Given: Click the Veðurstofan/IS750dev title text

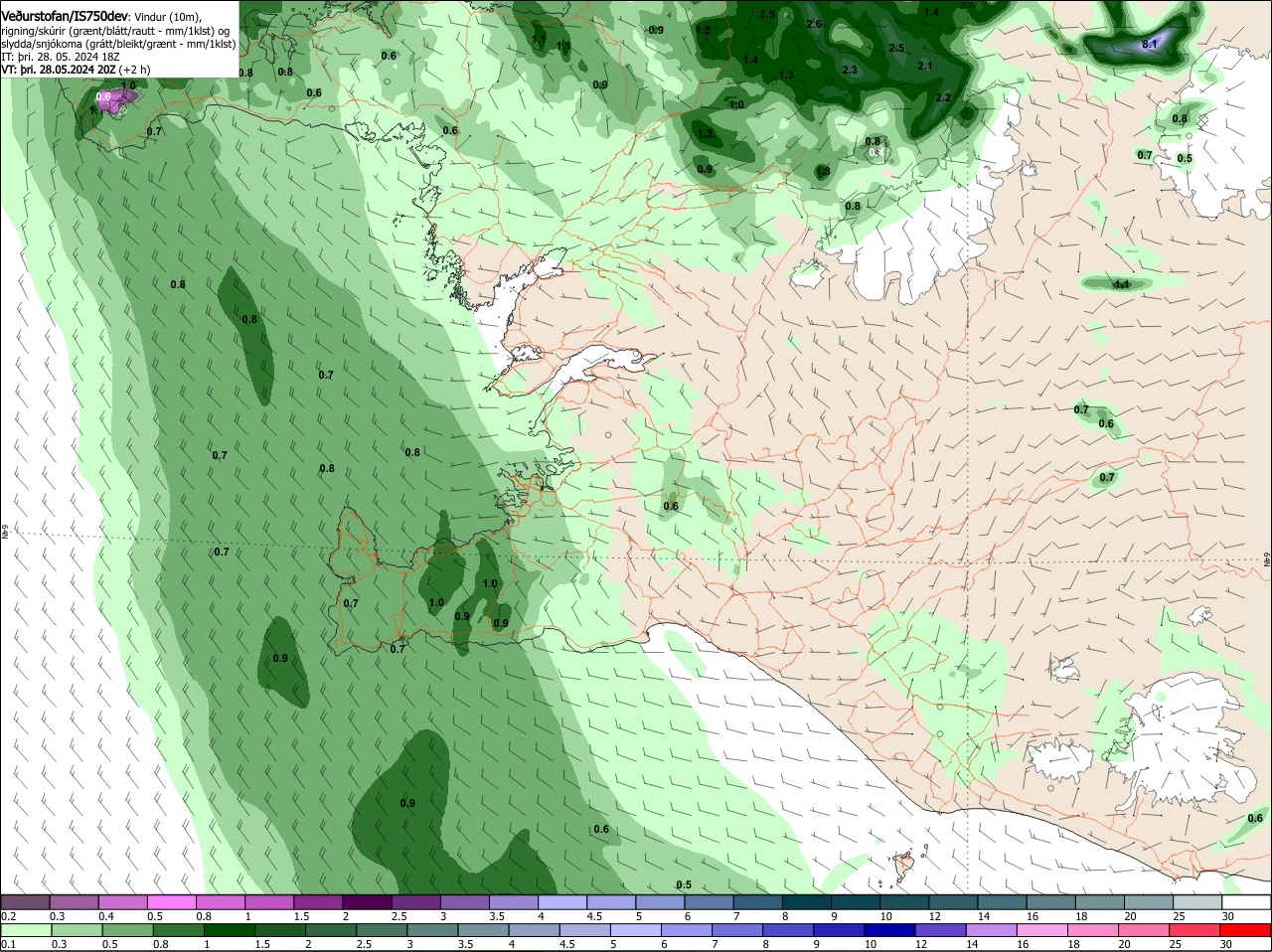Looking at the screenshot, I should [x=65, y=17].
